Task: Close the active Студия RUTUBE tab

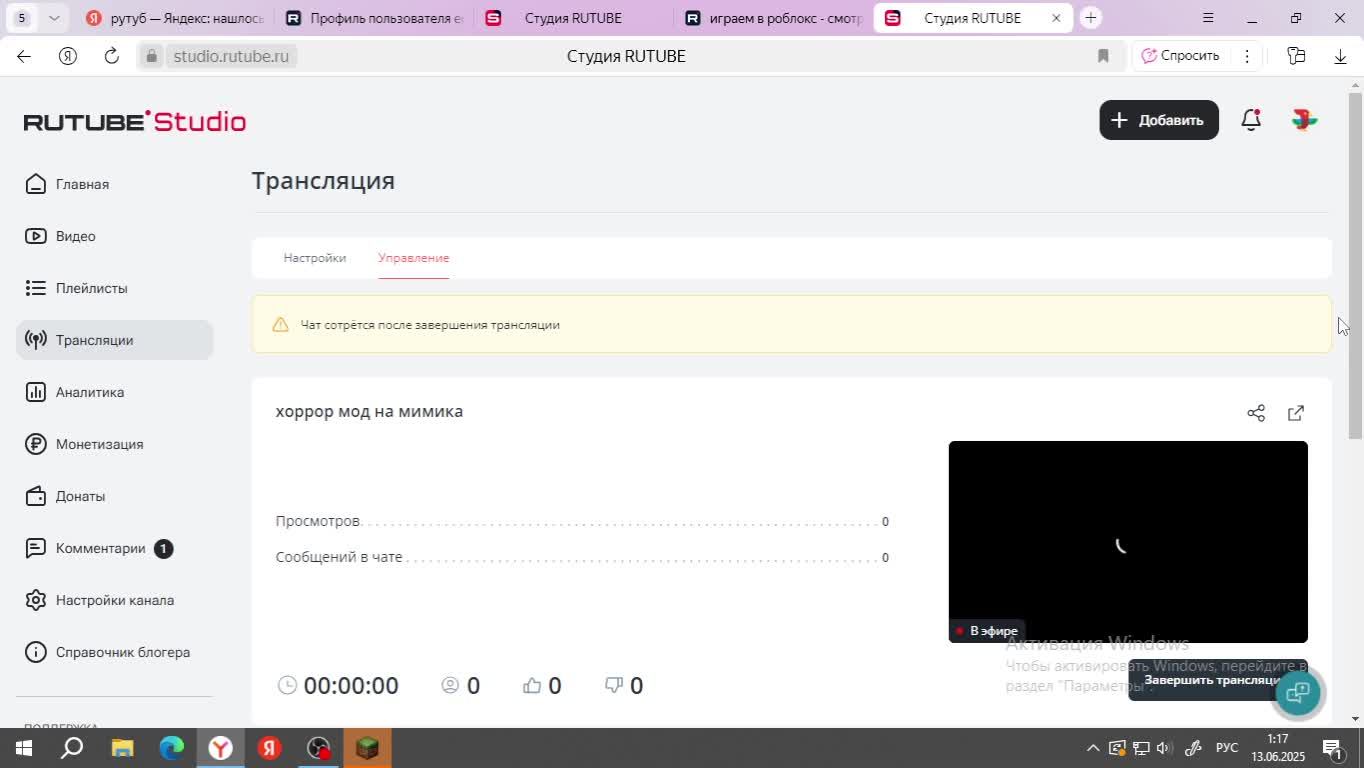Action: pos(1056,18)
